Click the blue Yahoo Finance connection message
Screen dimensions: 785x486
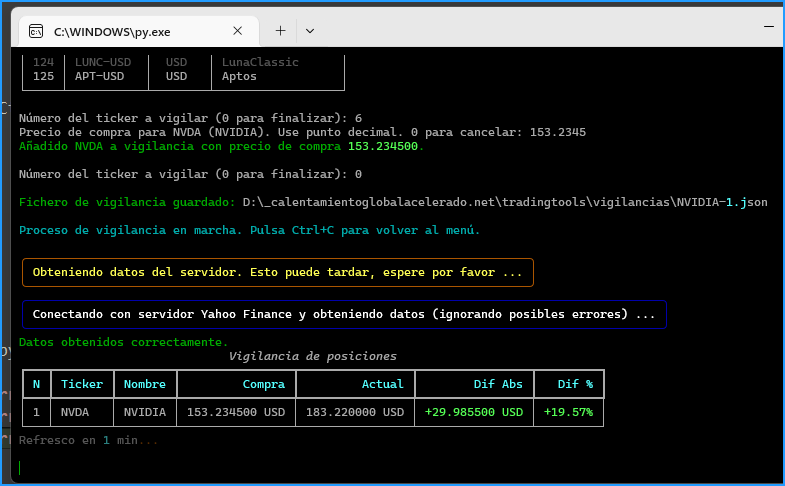[344, 315]
